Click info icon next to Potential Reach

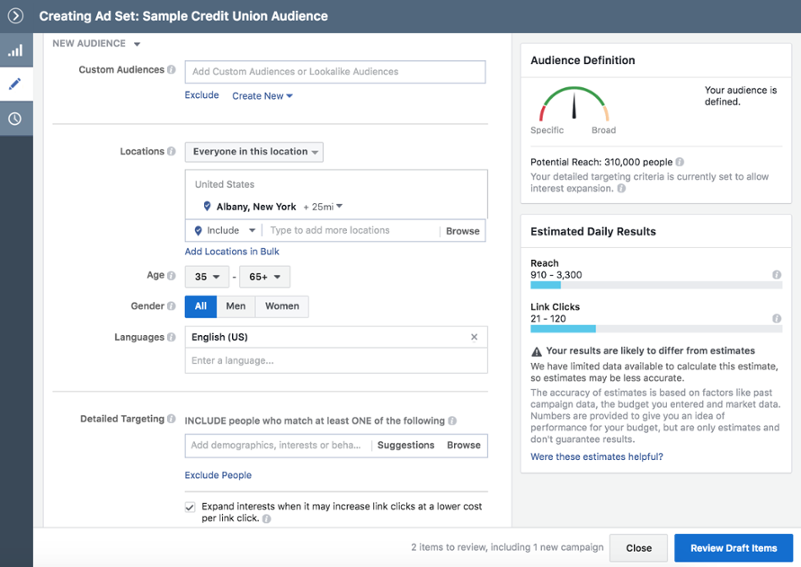pos(679,162)
